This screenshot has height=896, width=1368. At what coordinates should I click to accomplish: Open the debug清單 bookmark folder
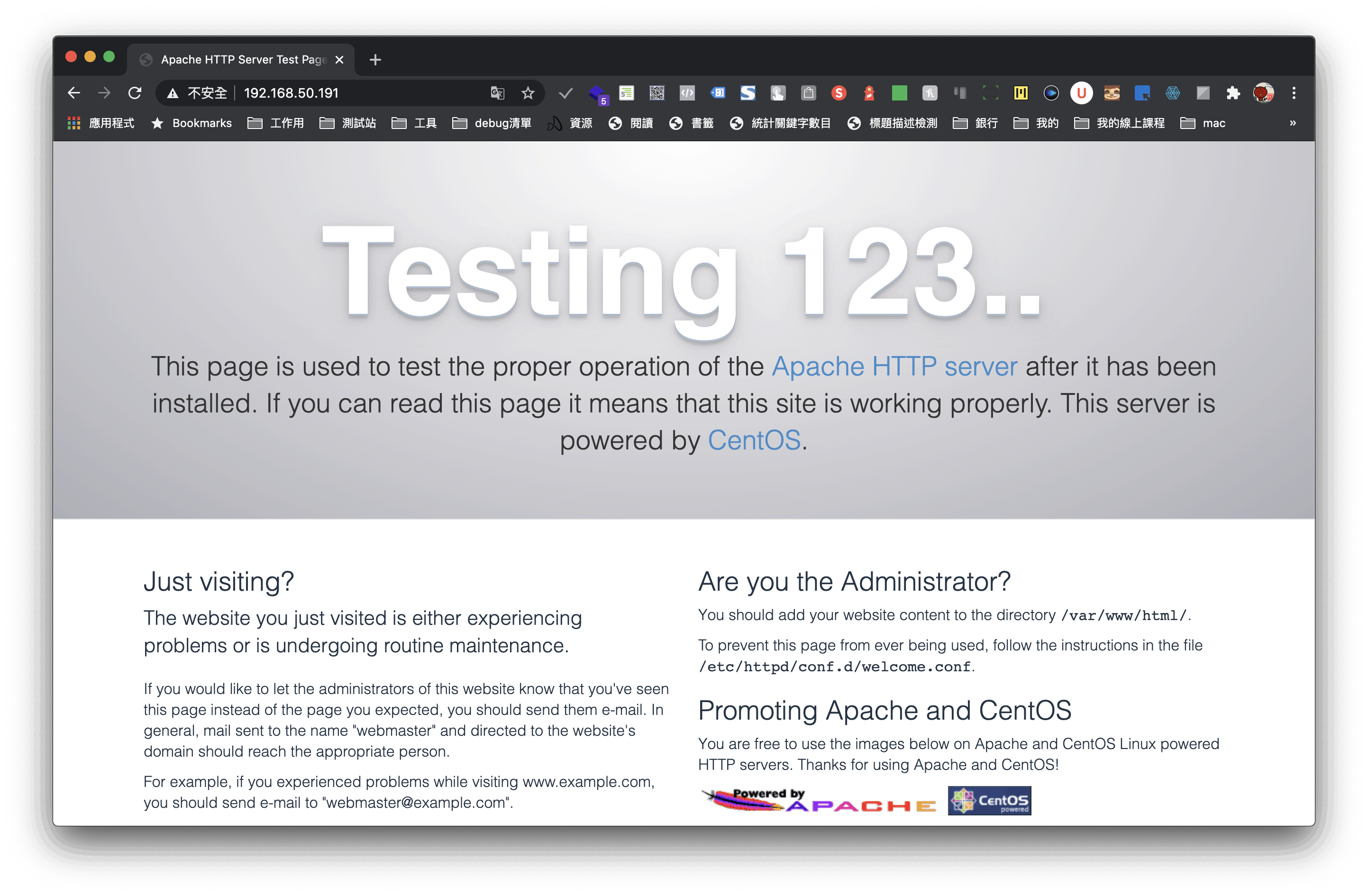pos(492,123)
